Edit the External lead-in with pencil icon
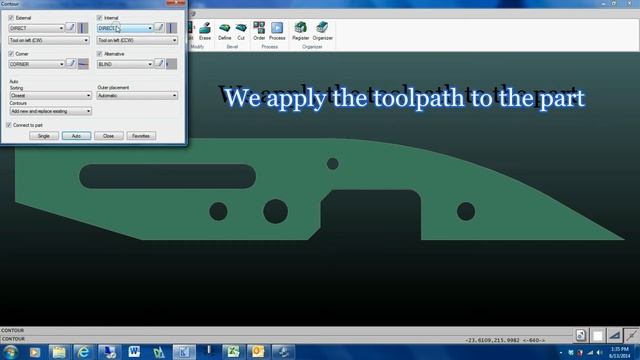 point(70,27)
